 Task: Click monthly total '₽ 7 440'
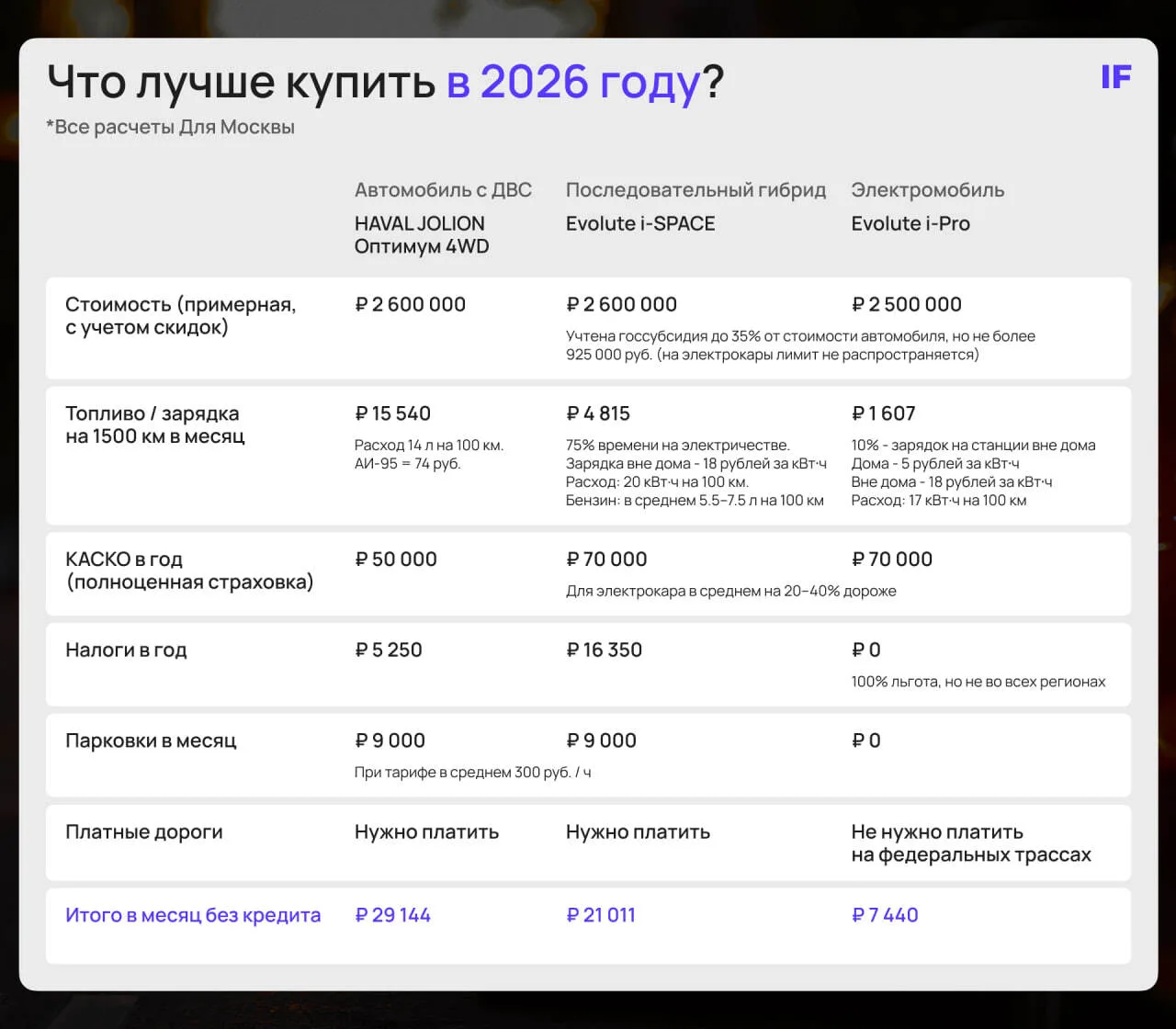[x=885, y=915]
